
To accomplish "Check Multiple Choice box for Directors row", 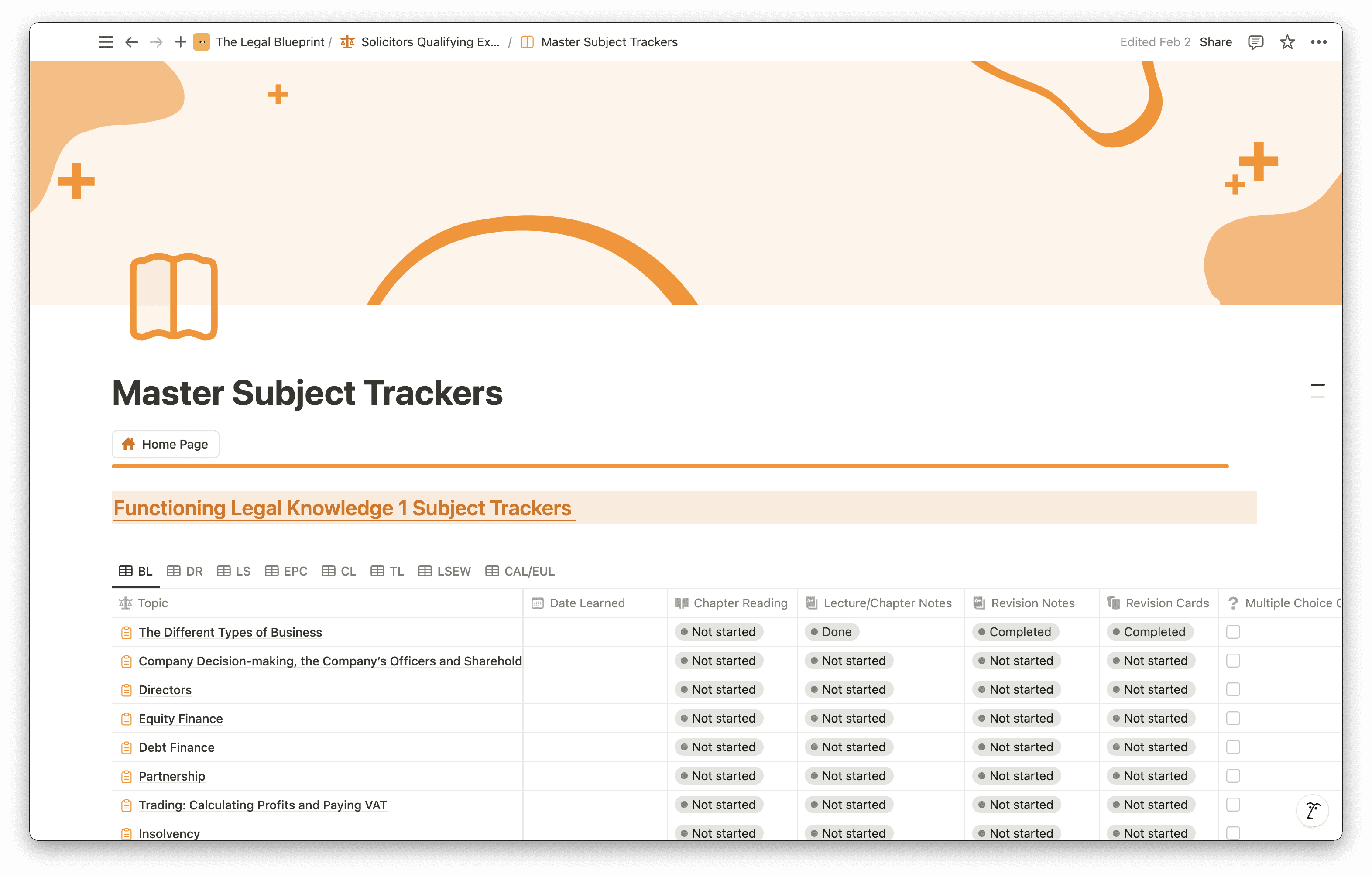I will pyautogui.click(x=1233, y=689).
